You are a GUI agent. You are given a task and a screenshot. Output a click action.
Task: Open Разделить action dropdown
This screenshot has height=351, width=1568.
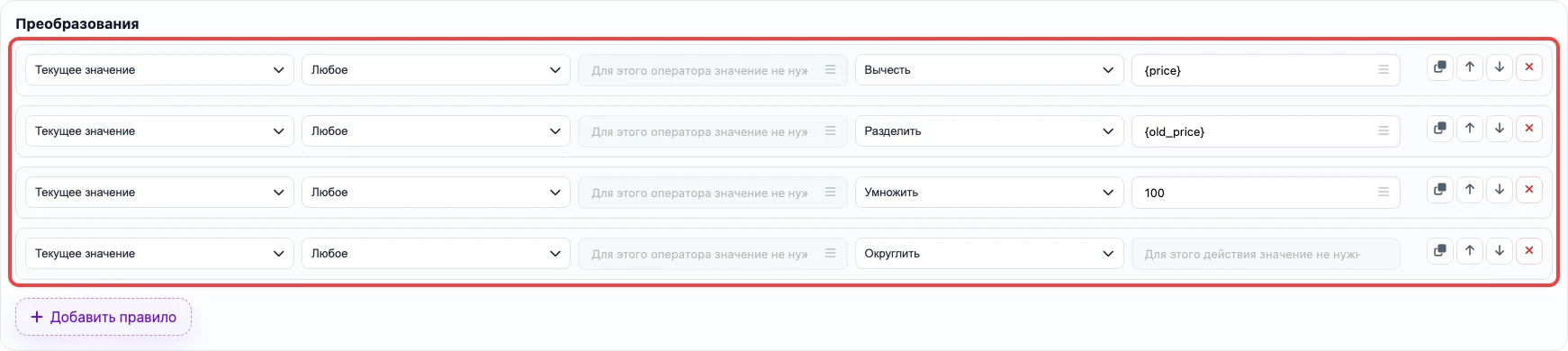(989, 131)
